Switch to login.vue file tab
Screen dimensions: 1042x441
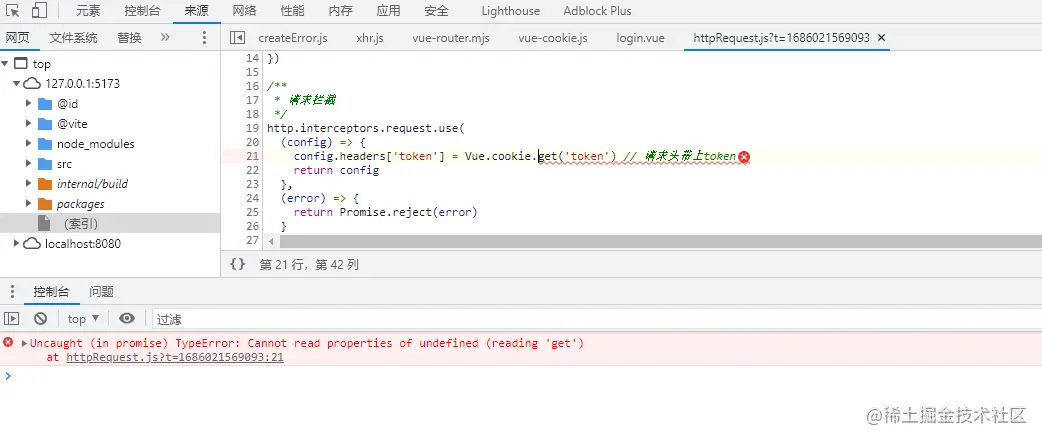641,38
